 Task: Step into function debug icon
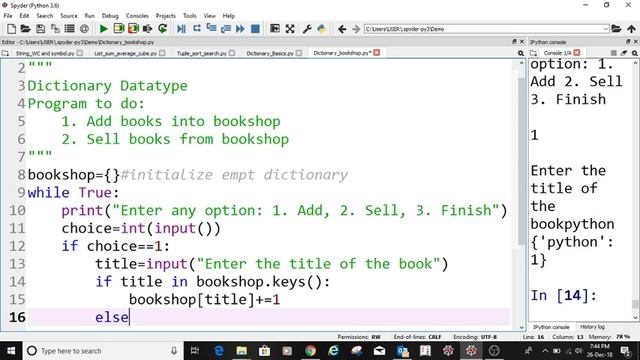(x=211, y=29)
